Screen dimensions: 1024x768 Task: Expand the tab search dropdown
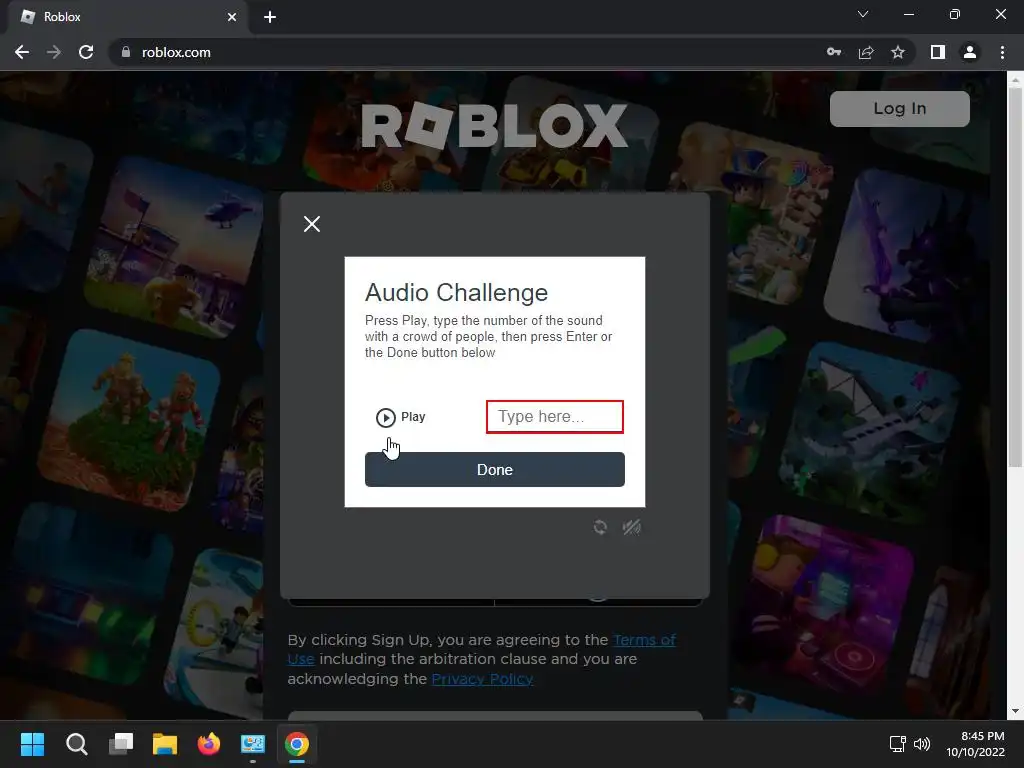coord(863,14)
